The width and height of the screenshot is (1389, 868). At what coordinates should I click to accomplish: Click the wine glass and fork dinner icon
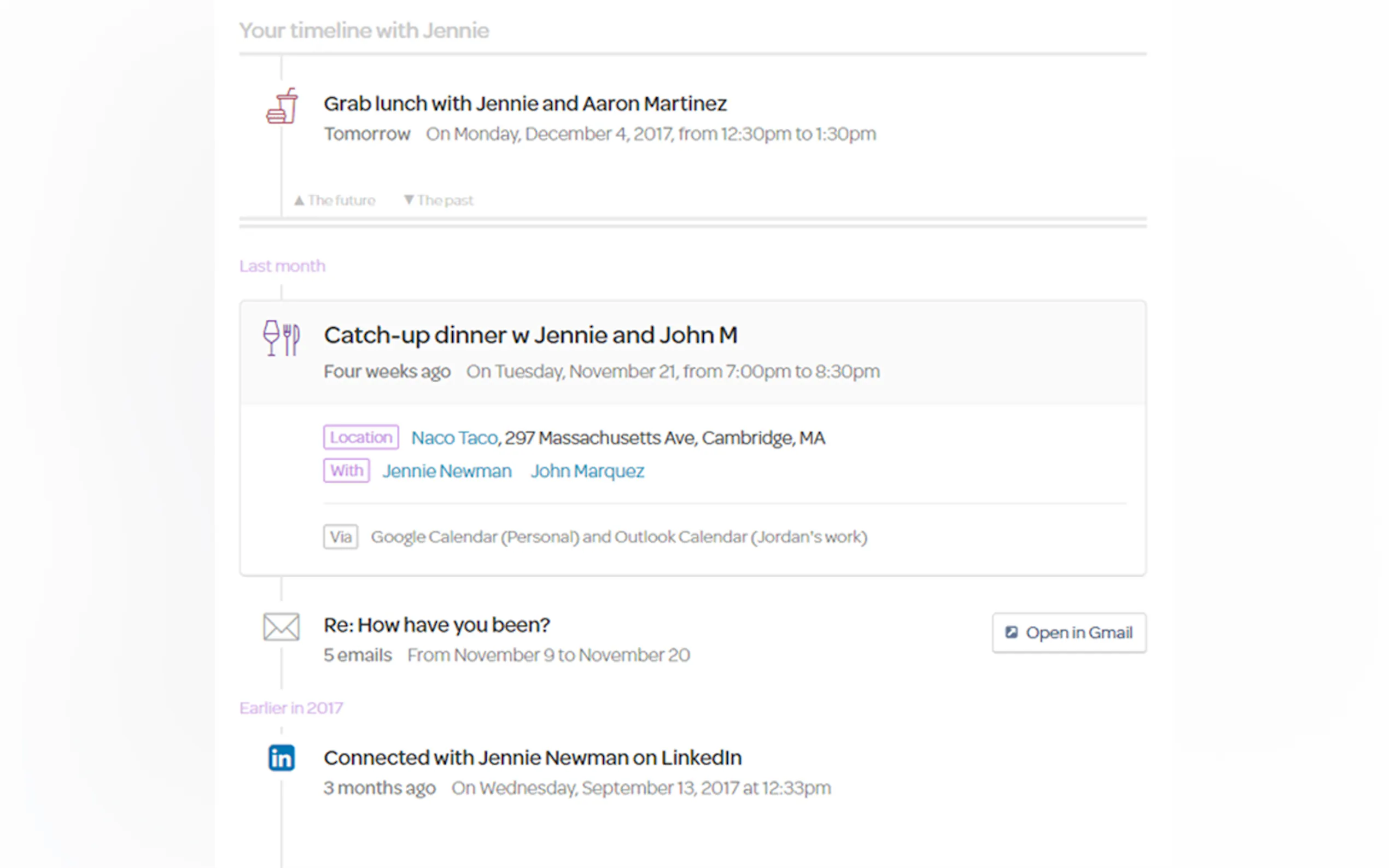tap(281, 338)
